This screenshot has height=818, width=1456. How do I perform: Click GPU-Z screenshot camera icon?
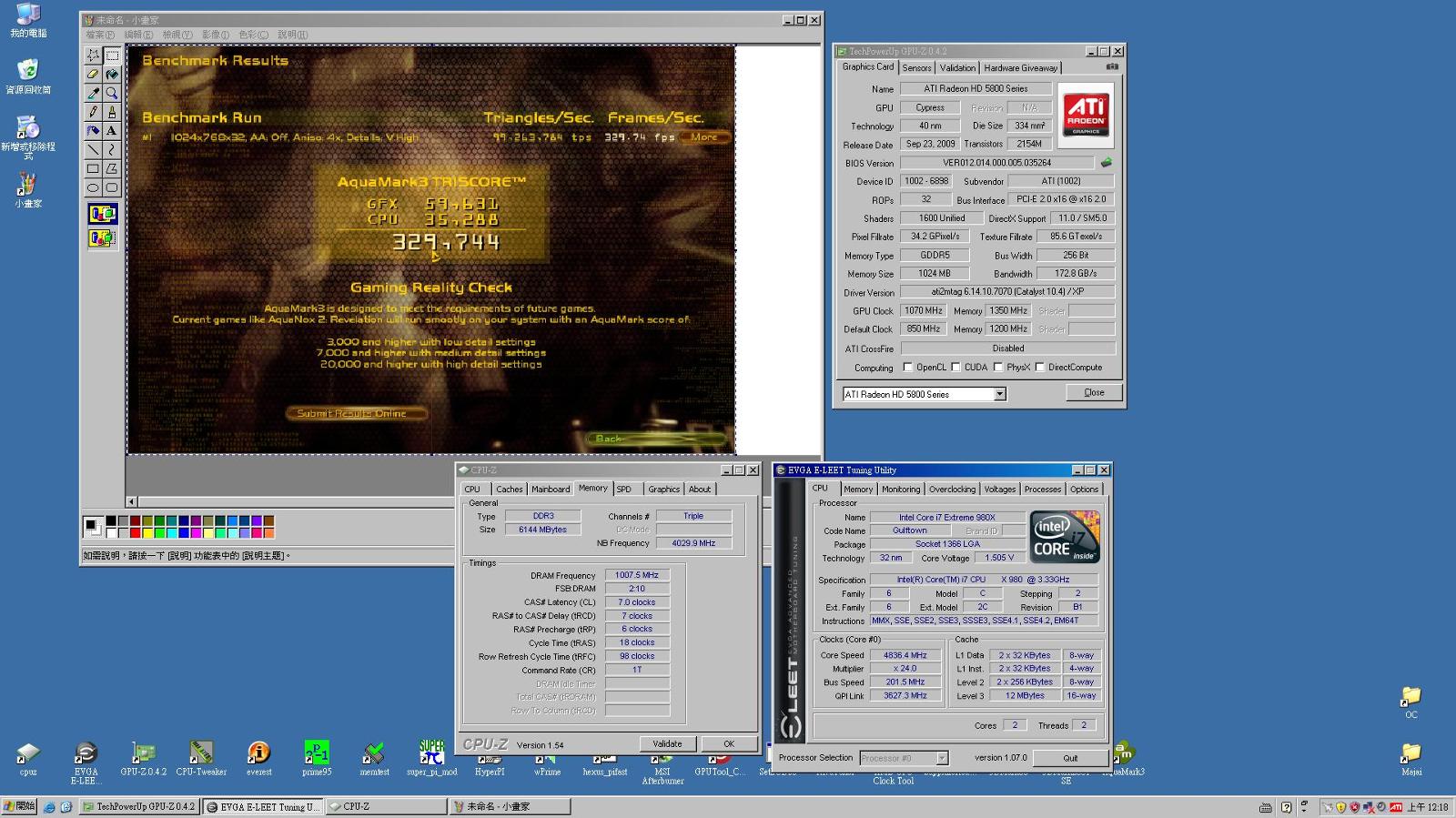pos(1112,67)
